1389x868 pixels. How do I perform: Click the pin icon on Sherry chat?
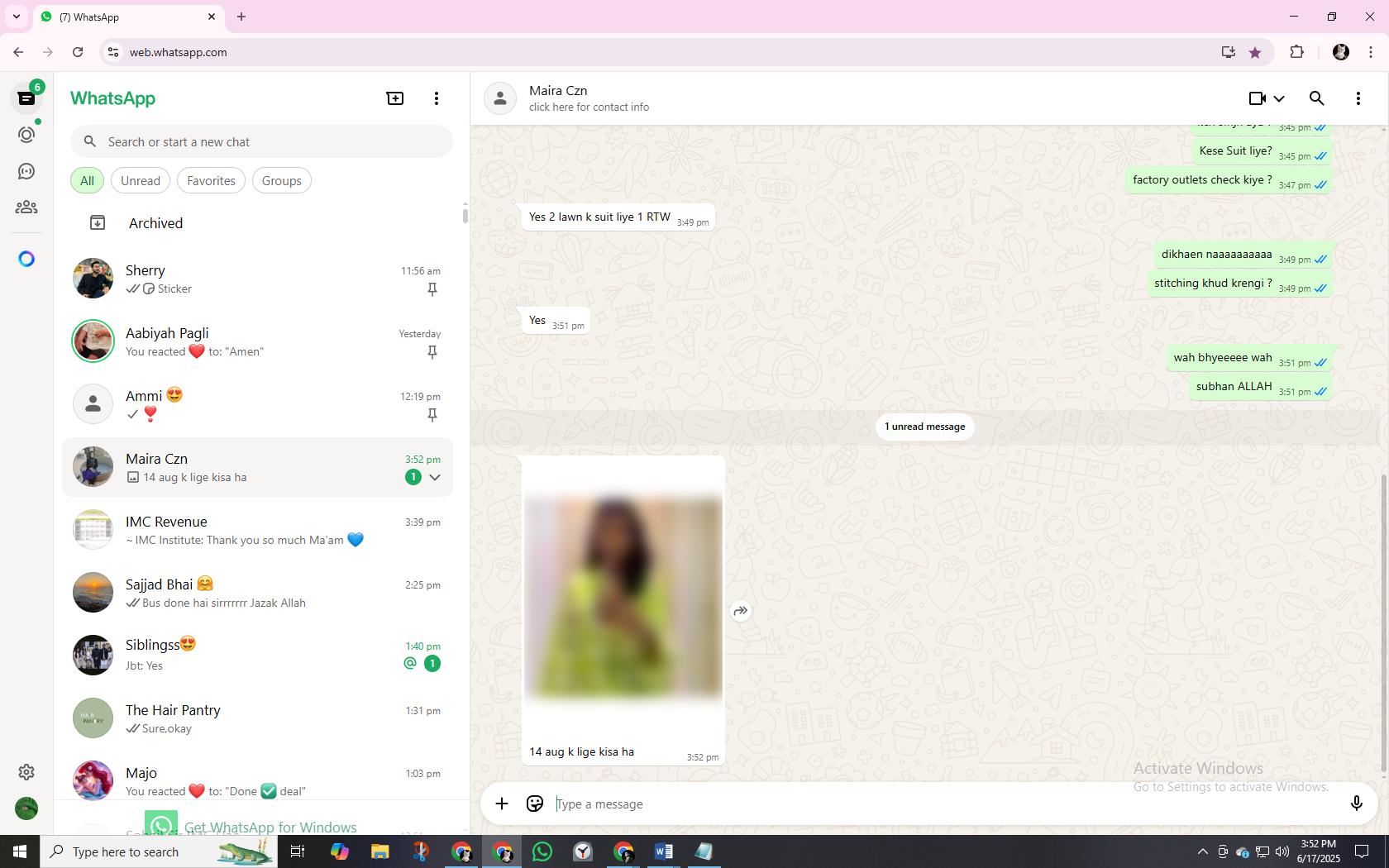point(432,289)
